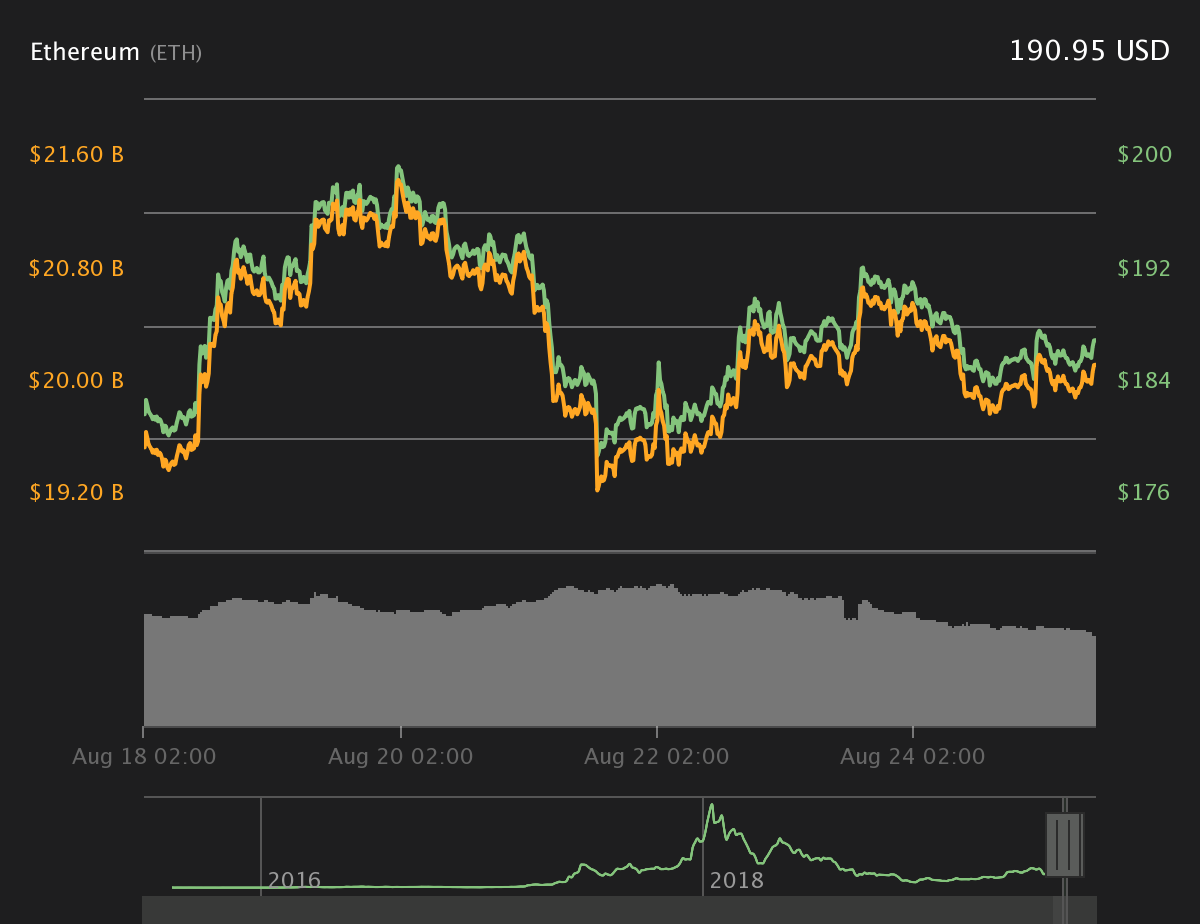This screenshot has width=1200, height=924.
Task: Click the 2018 marker in range navigator
Action: 736,881
